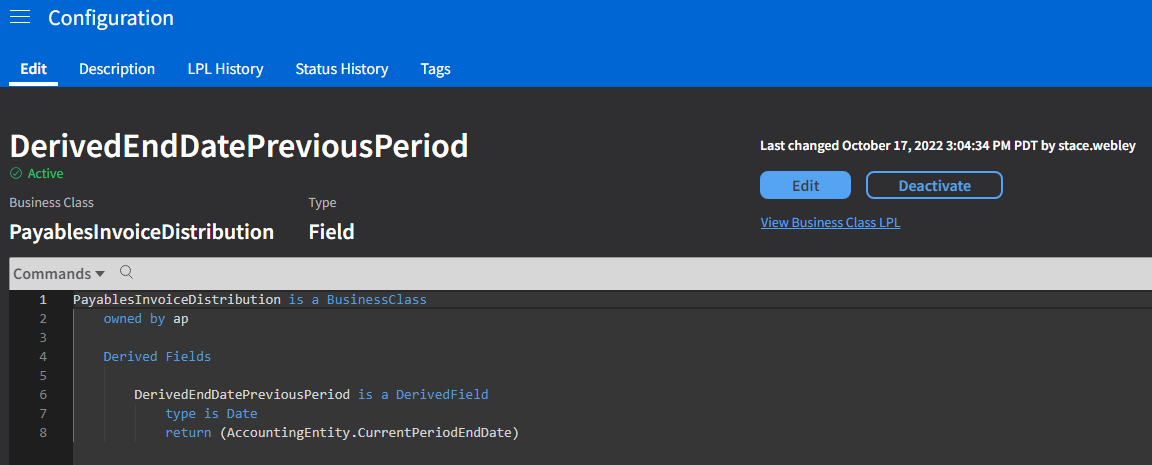
Task: Select the Tags tab
Action: point(435,69)
